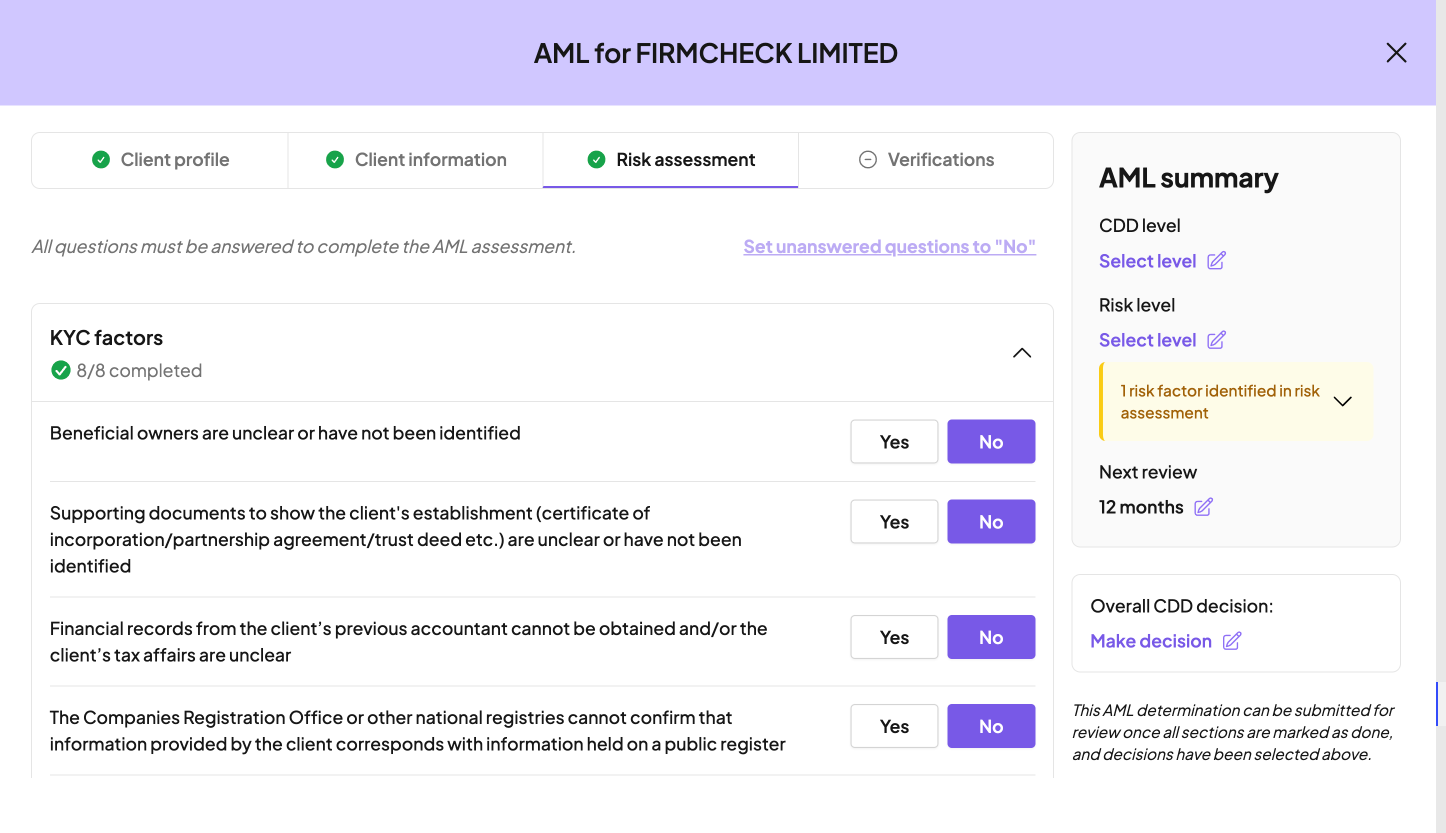Open the Verifications tab
Screen dimensions: 1446x833
pyautogui.click(x=926, y=160)
